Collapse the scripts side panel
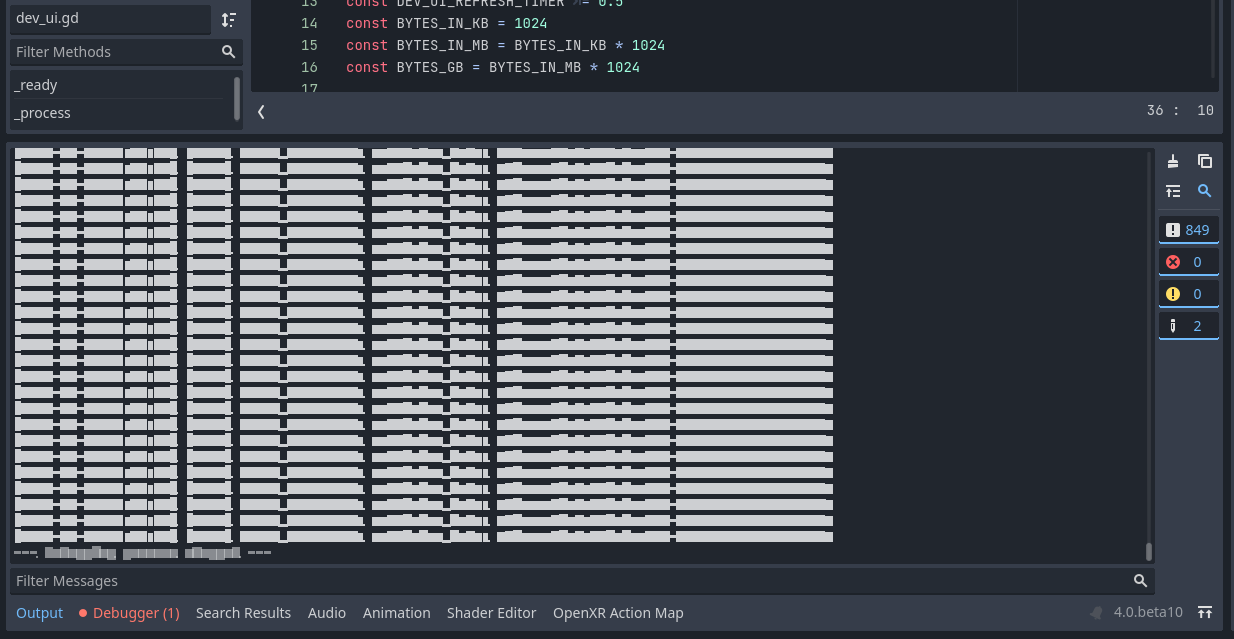The height and width of the screenshot is (639, 1234). (260, 112)
